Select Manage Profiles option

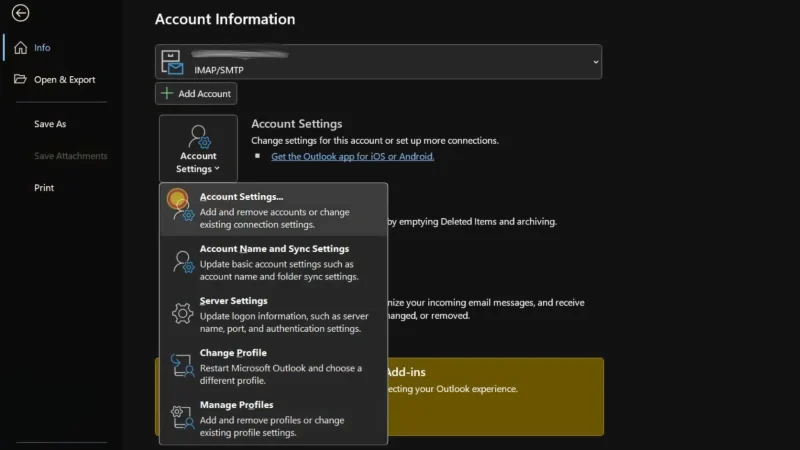coord(273,418)
